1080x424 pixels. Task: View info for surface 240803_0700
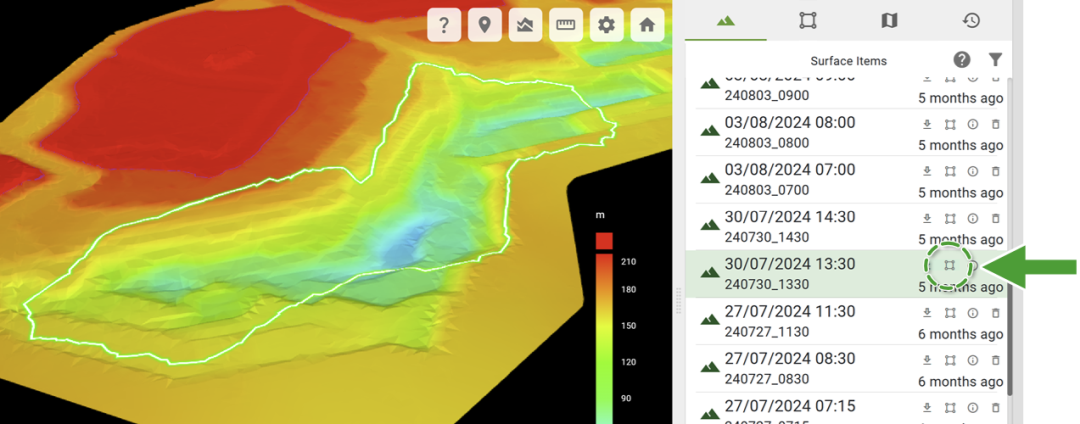pyautogui.click(x=973, y=171)
